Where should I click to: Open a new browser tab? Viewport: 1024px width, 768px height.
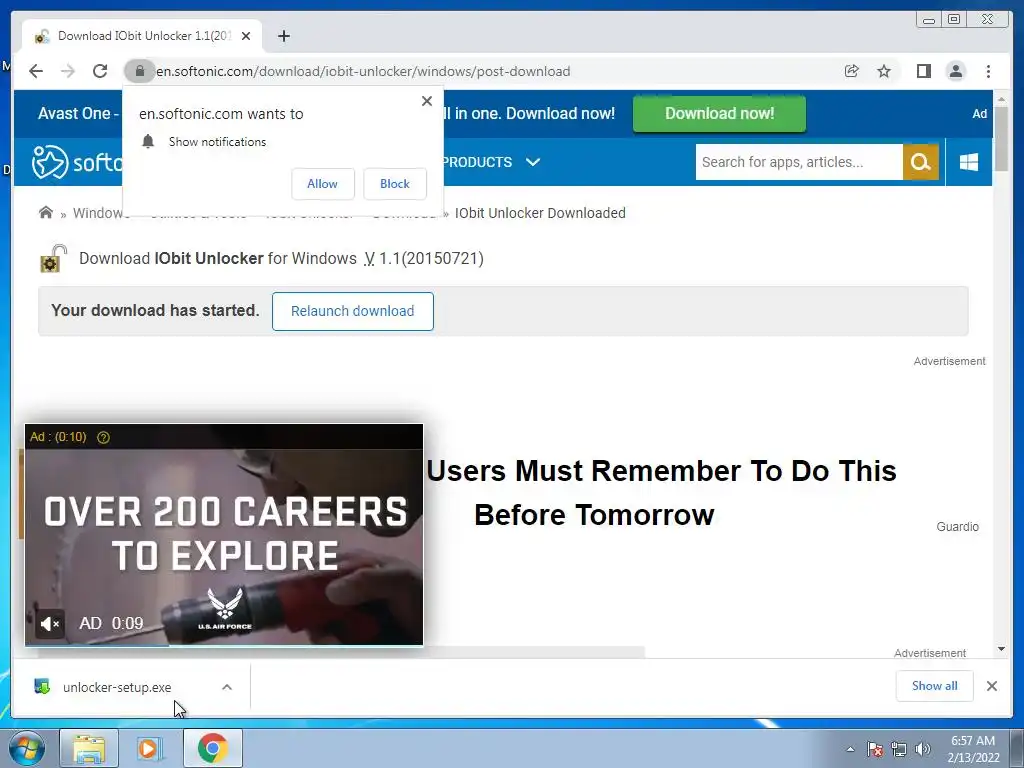point(283,36)
